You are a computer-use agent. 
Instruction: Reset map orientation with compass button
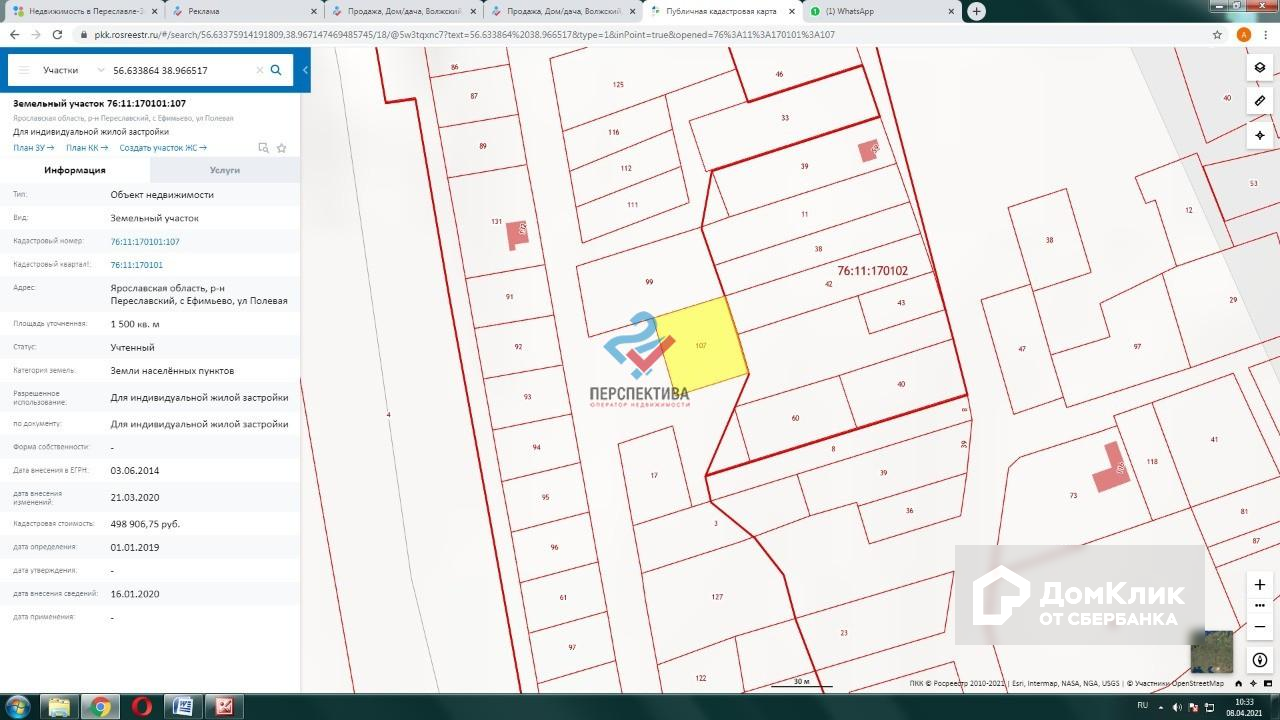[x=1260, y=660]
